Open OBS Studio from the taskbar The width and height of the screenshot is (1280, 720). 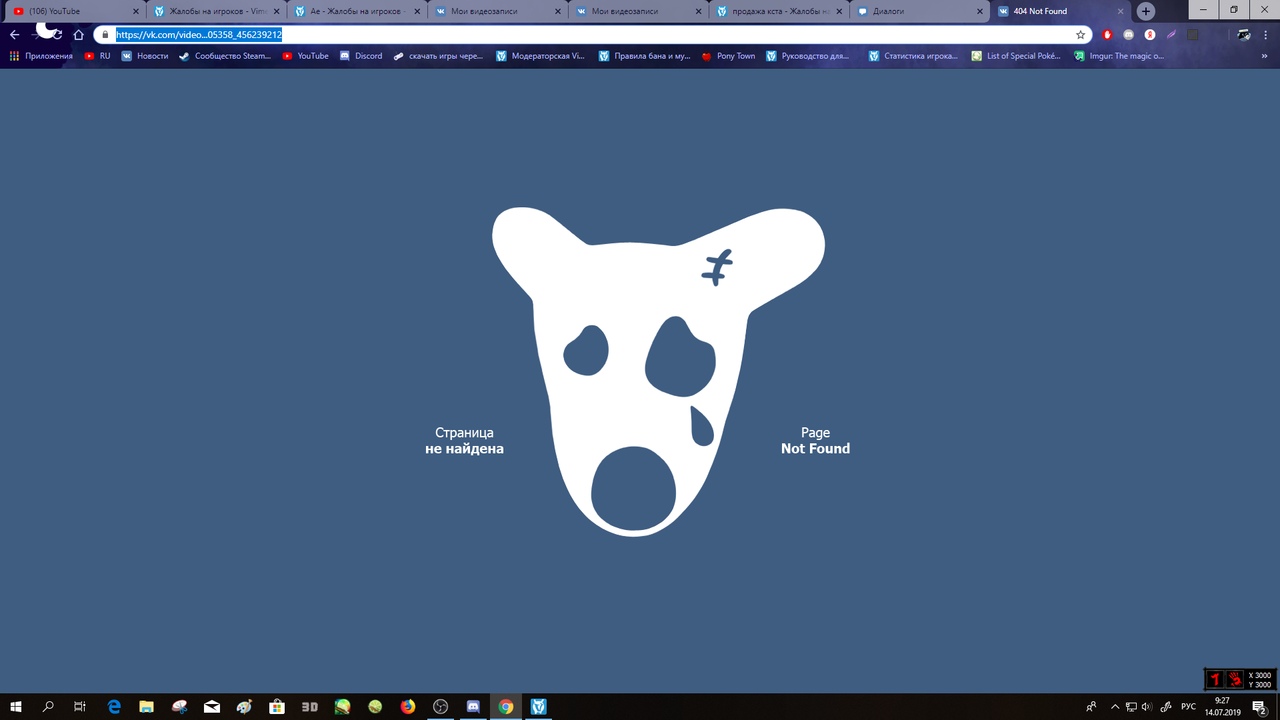440,707
